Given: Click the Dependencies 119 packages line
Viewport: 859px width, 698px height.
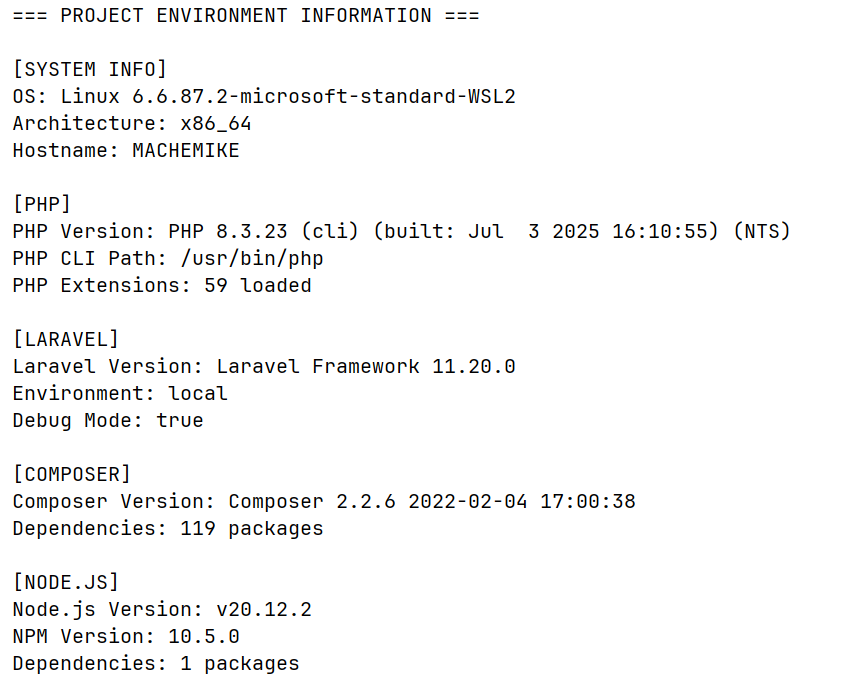Looking at the screenshot, I should (x=168, y=528).
